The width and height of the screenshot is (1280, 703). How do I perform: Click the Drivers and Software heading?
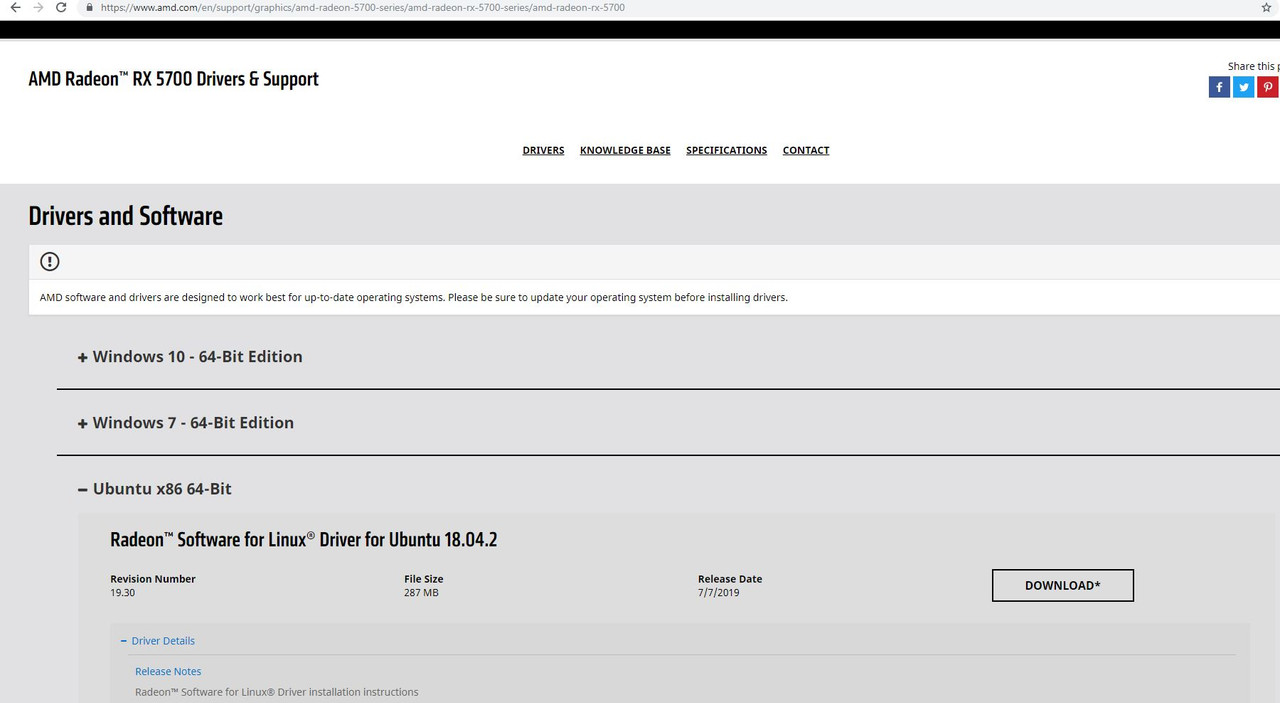126,216
